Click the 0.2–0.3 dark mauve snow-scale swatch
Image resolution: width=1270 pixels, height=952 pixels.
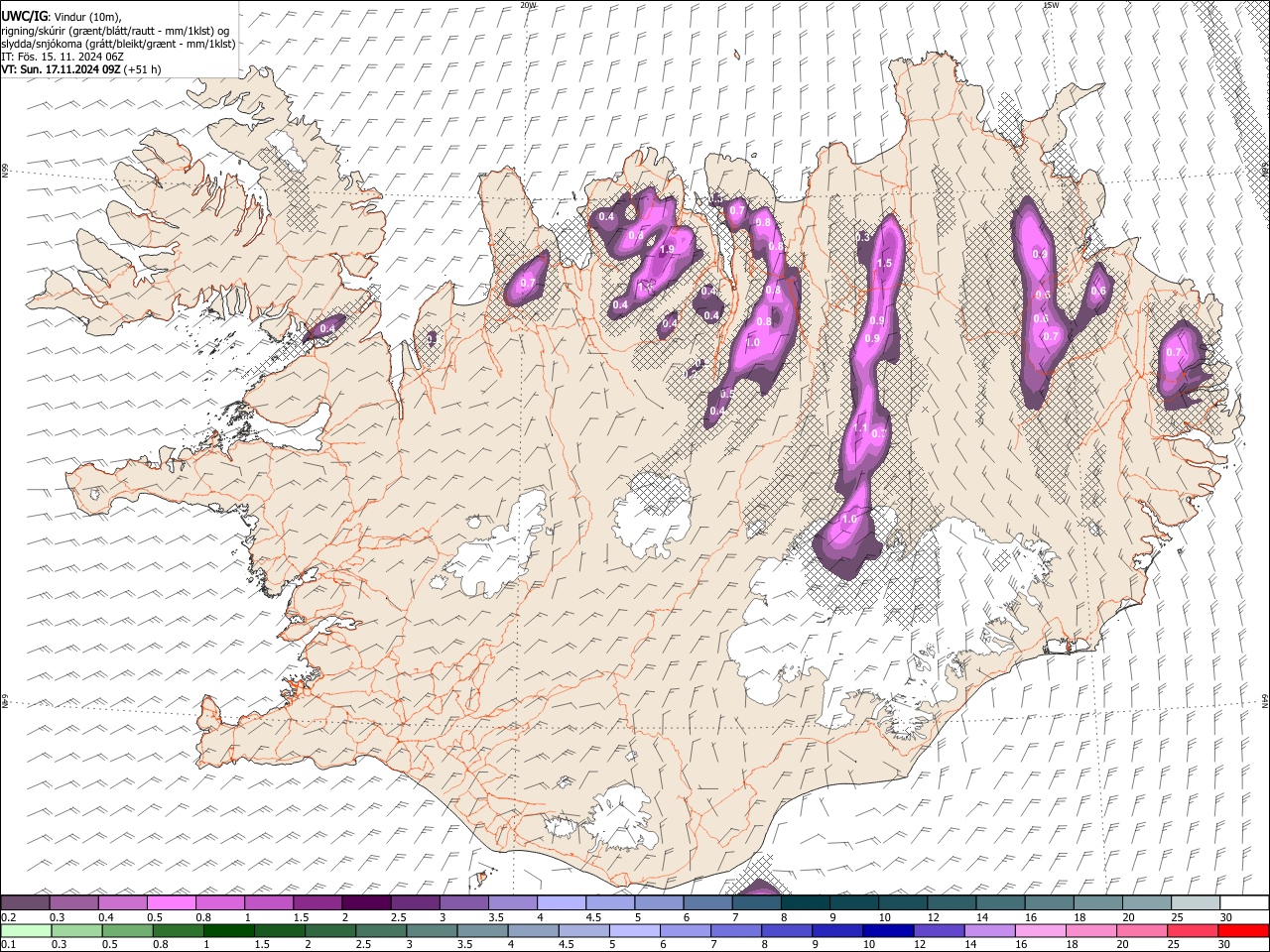25,902
